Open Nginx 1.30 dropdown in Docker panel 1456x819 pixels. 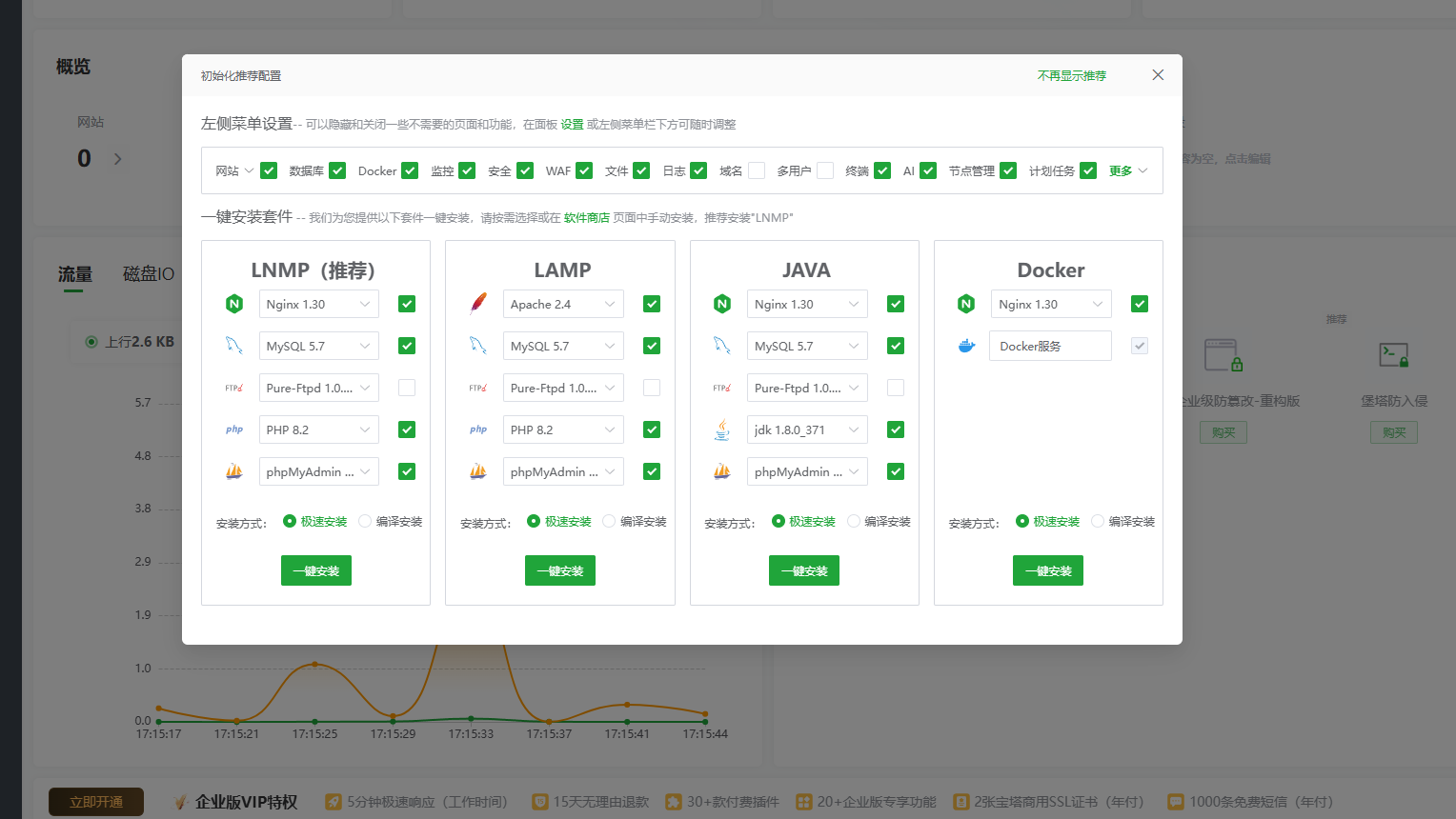pos(1051,304)
